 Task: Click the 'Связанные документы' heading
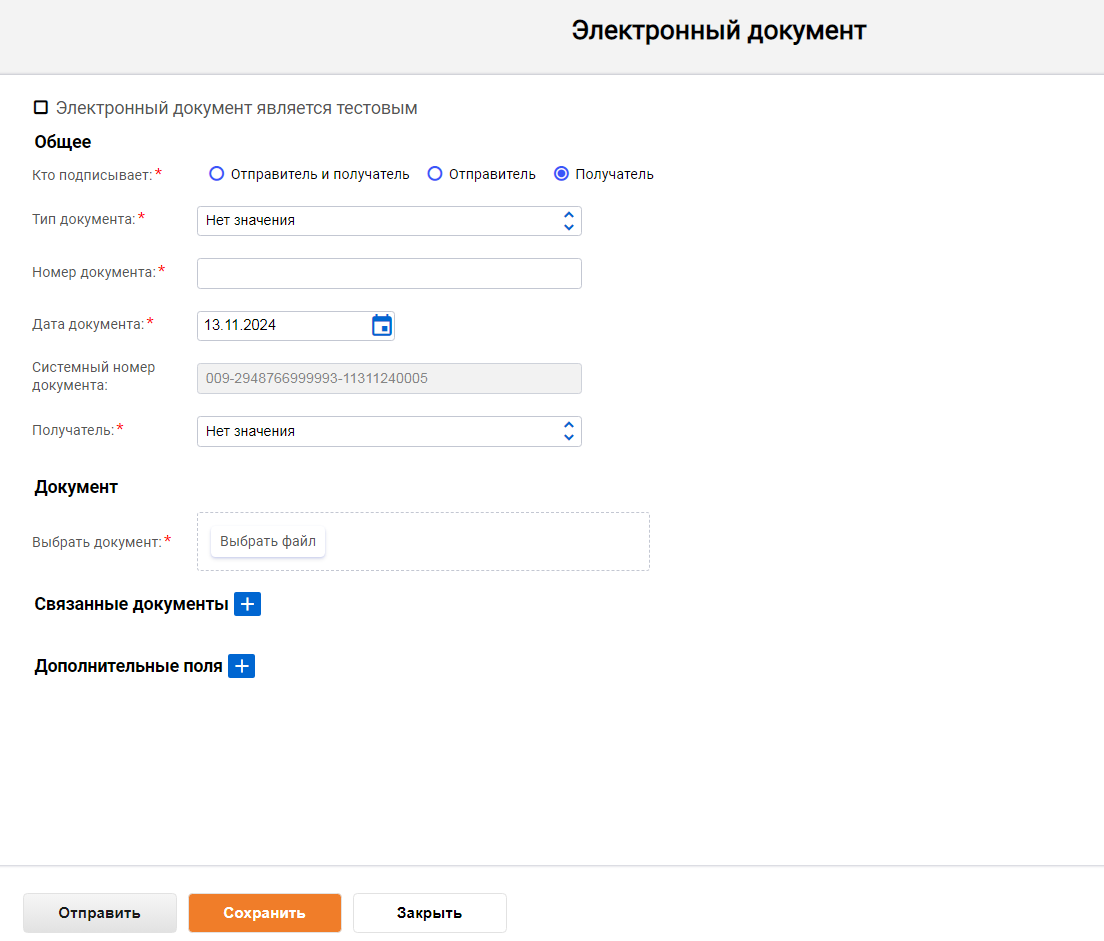(x=132, y=604)
